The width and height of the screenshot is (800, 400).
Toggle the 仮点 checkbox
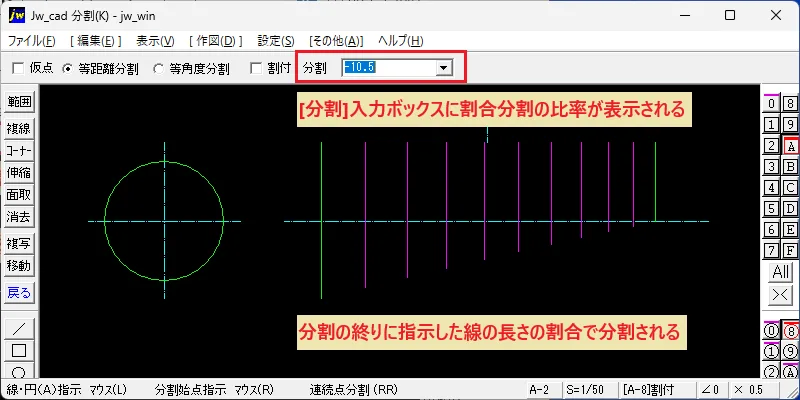[18, 68]
